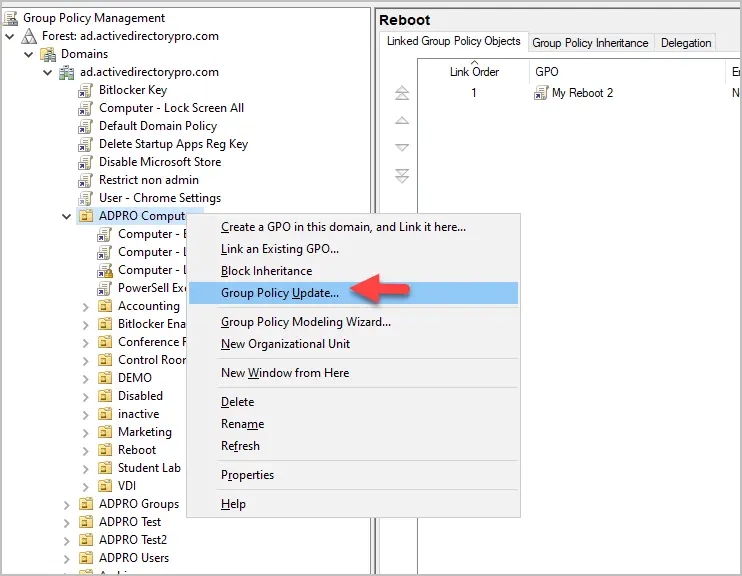The height and width of the screenshot is (576, 742).
Task: Click the Default Domain Policy GPO icon
Action: coord(86,126)
